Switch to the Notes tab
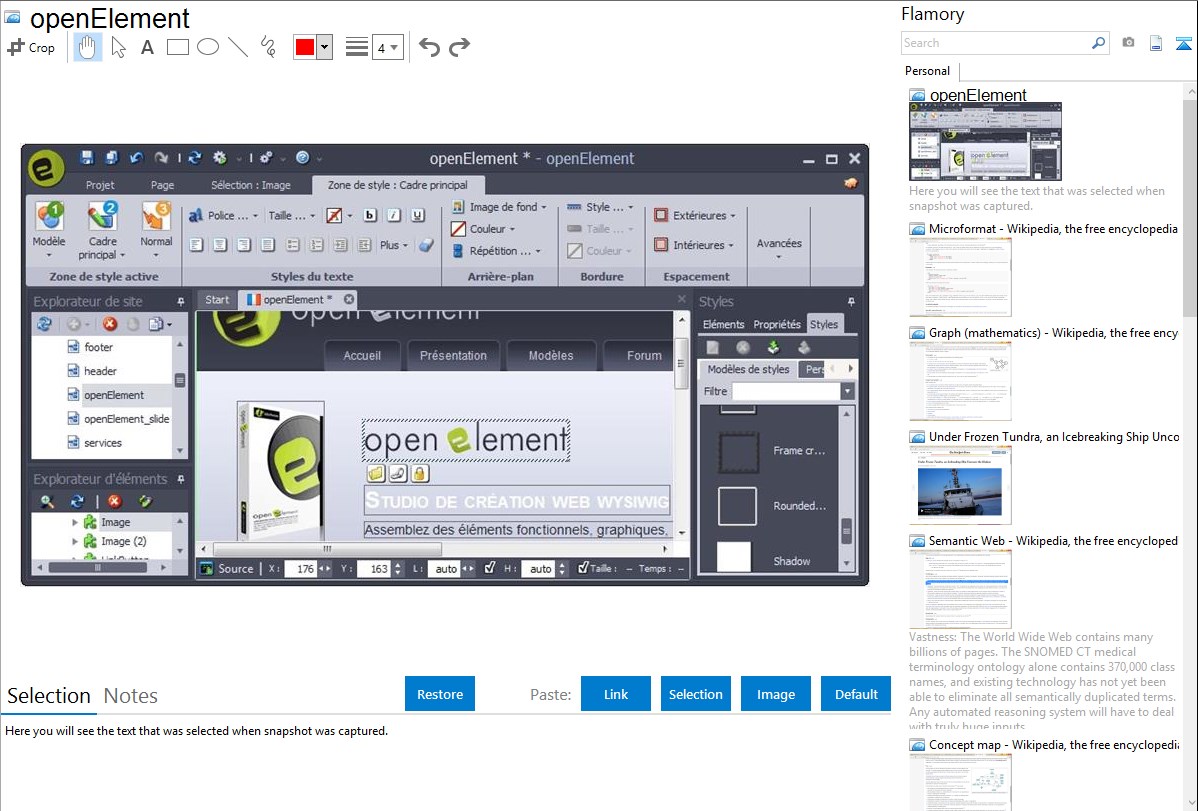The image size is (1198, 811). click(x=131, y=696)
